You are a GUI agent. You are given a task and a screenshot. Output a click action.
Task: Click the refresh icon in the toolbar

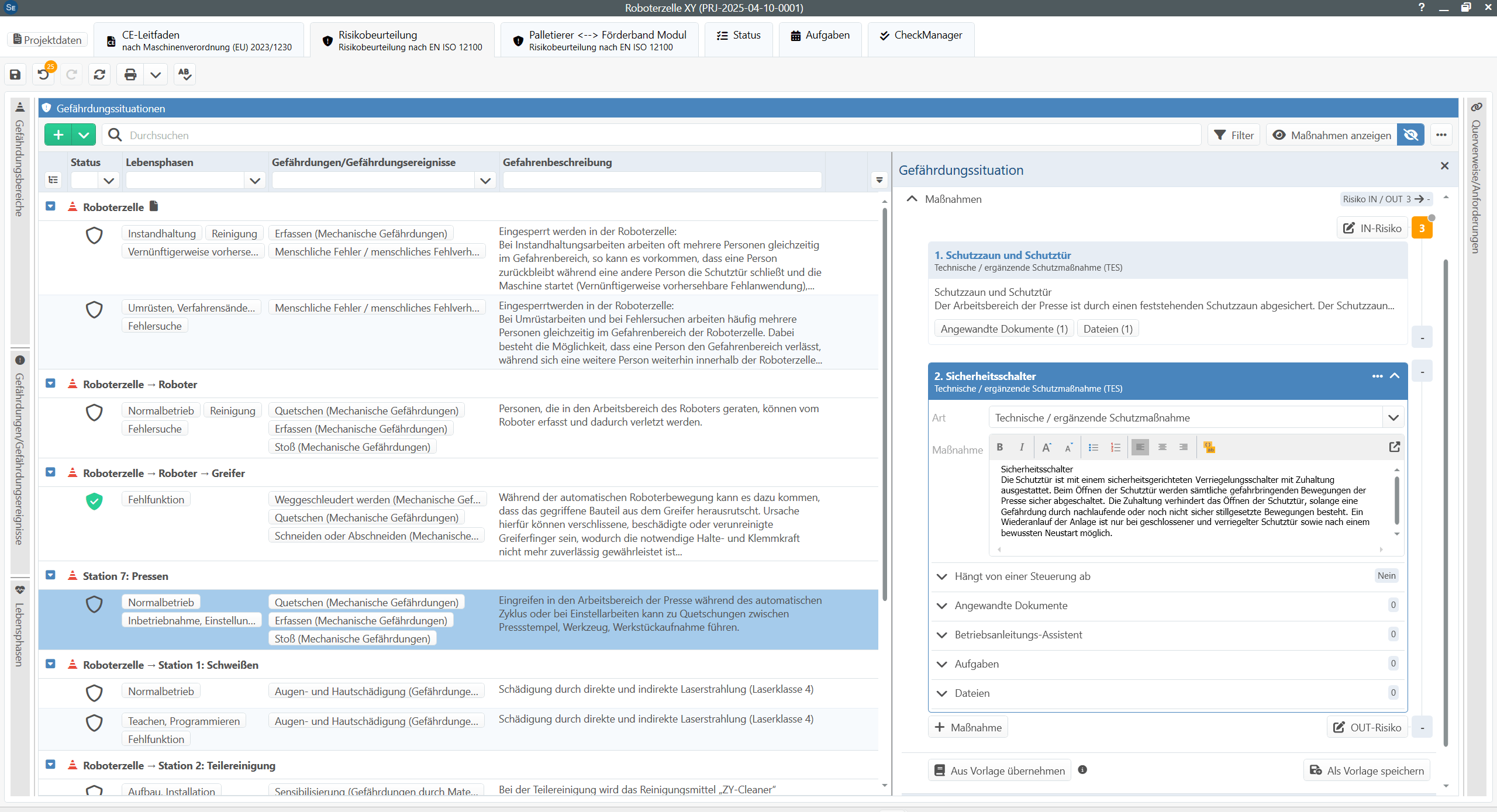(99, 74)
